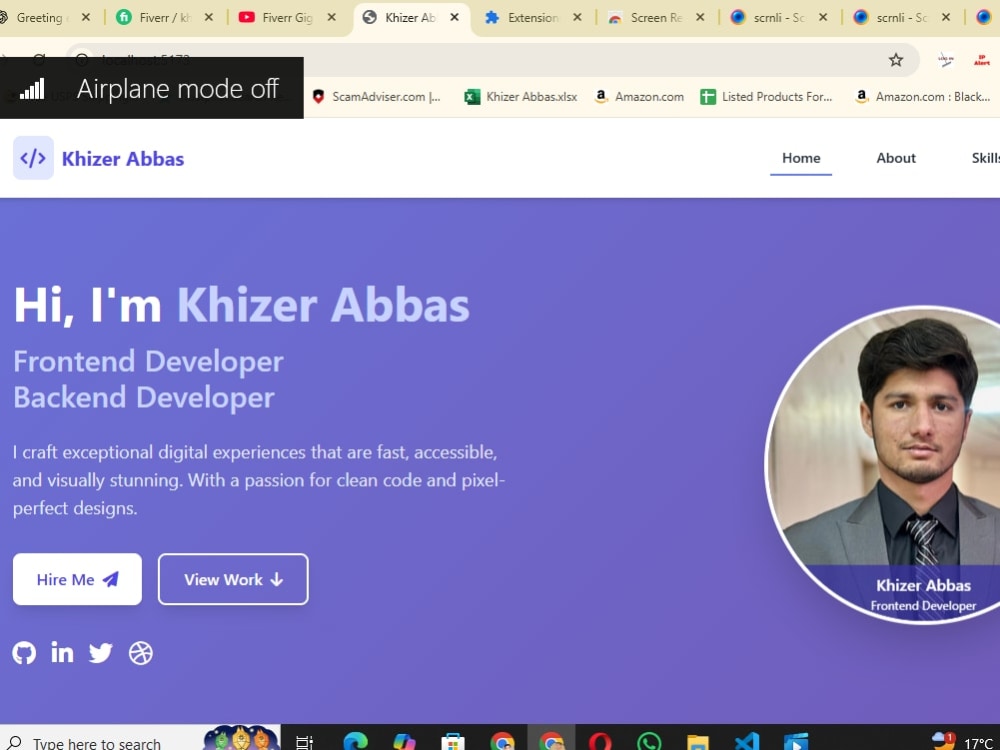Click the Khizer Abbas site title link
This screenshot has height=750, width=1000.
point(123,158)
